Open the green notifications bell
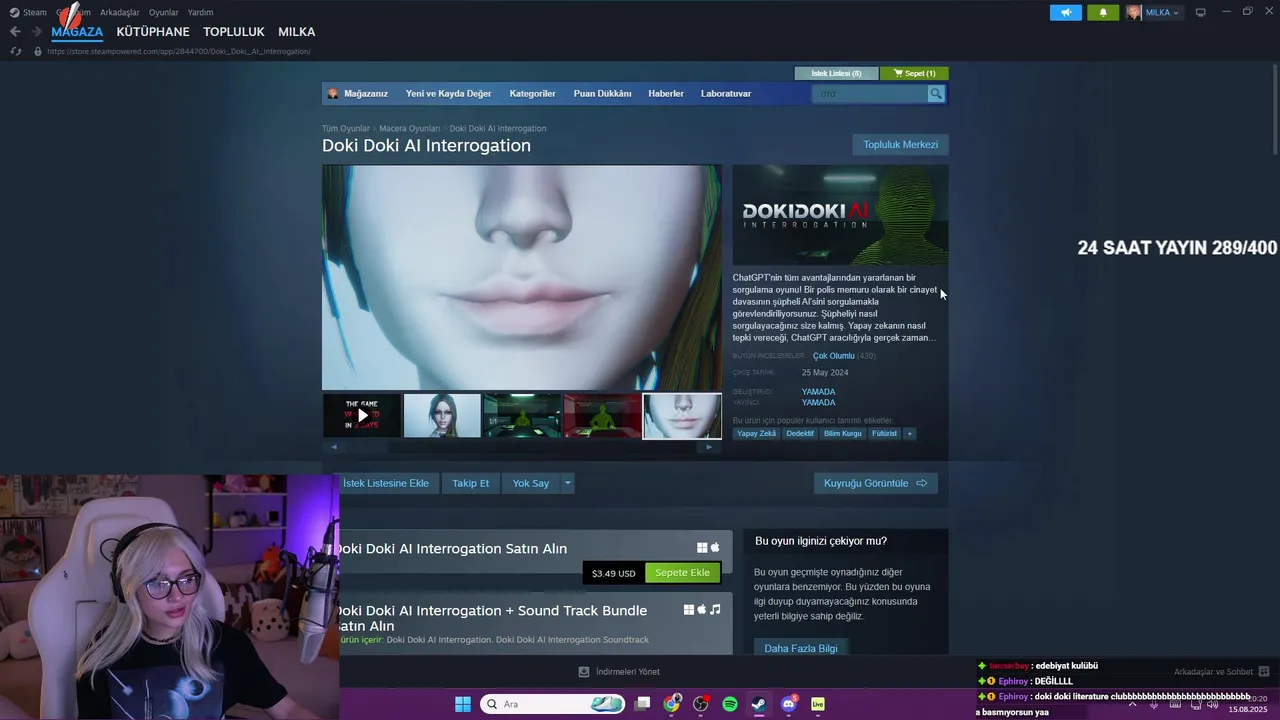The height and width of the screenshot is (720, 1280). pyautogui.click(x=1103, y=13)
